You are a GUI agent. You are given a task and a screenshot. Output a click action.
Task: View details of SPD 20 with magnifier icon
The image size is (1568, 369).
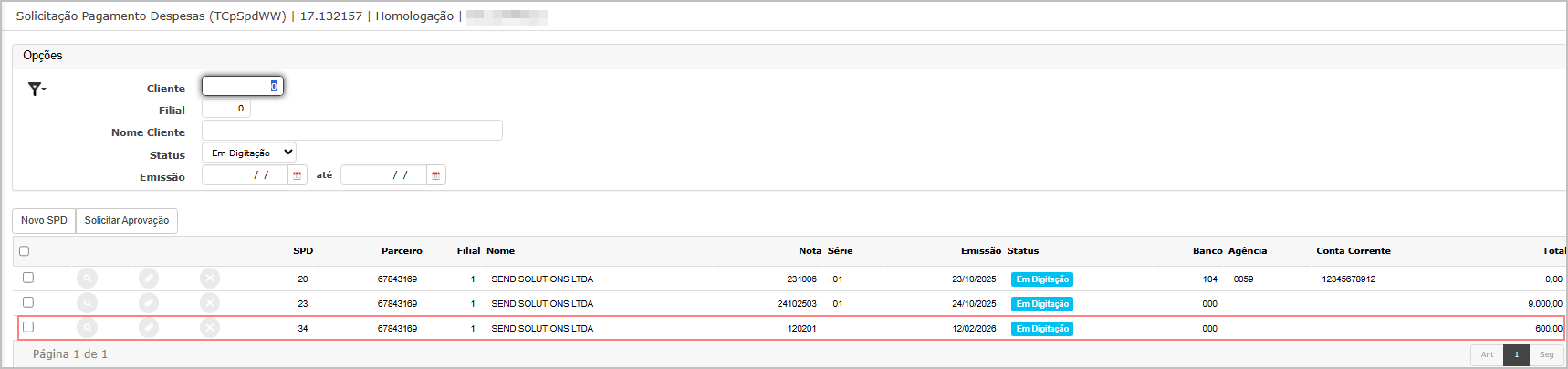coord(87,279)
